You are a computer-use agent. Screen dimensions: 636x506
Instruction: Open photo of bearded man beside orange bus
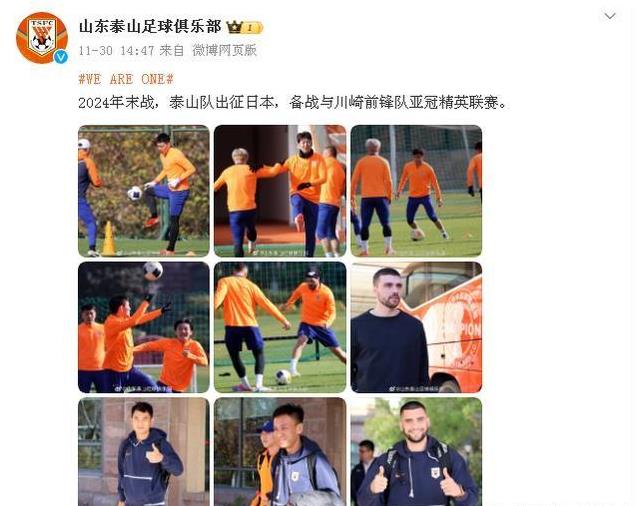(416, 327)
